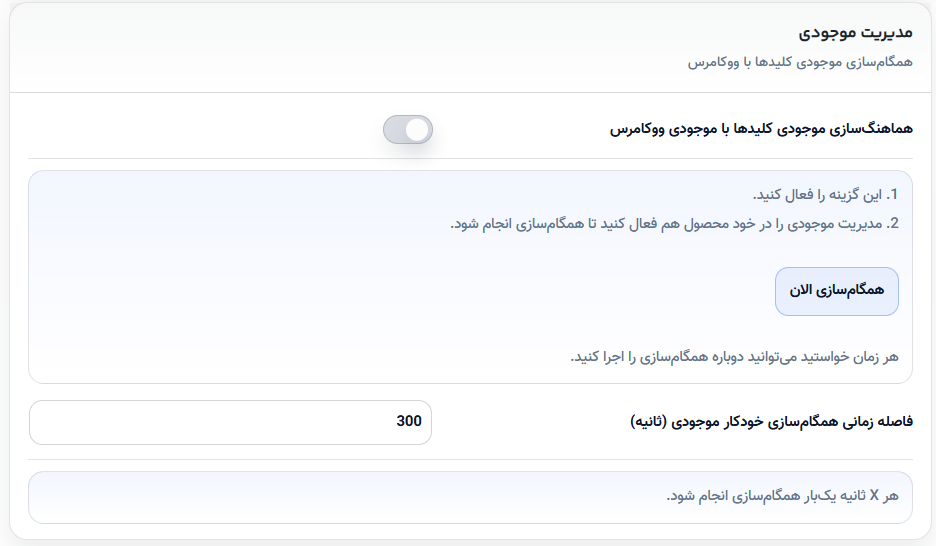Viewport: 936px width, 546px height.
Task: Click empty left area of the interval input
Action: coord(179,422)
